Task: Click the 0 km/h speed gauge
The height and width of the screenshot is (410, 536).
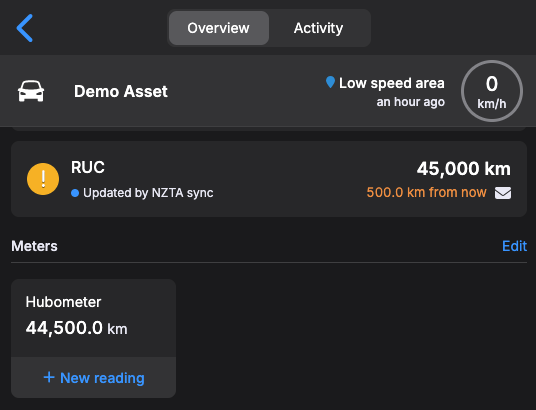Action: tap(492, 91)
